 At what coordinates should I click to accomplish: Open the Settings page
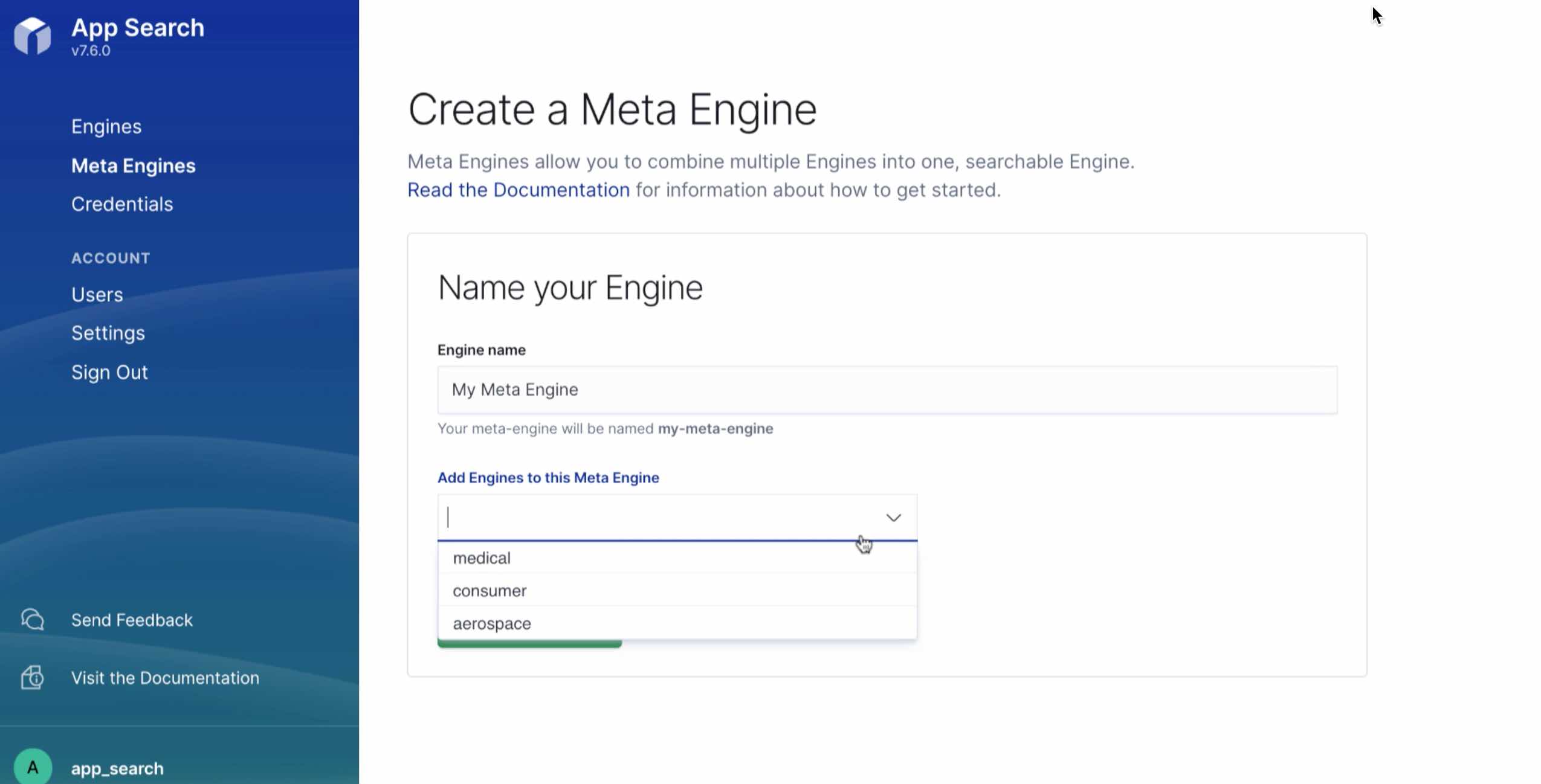click(108, 333)
